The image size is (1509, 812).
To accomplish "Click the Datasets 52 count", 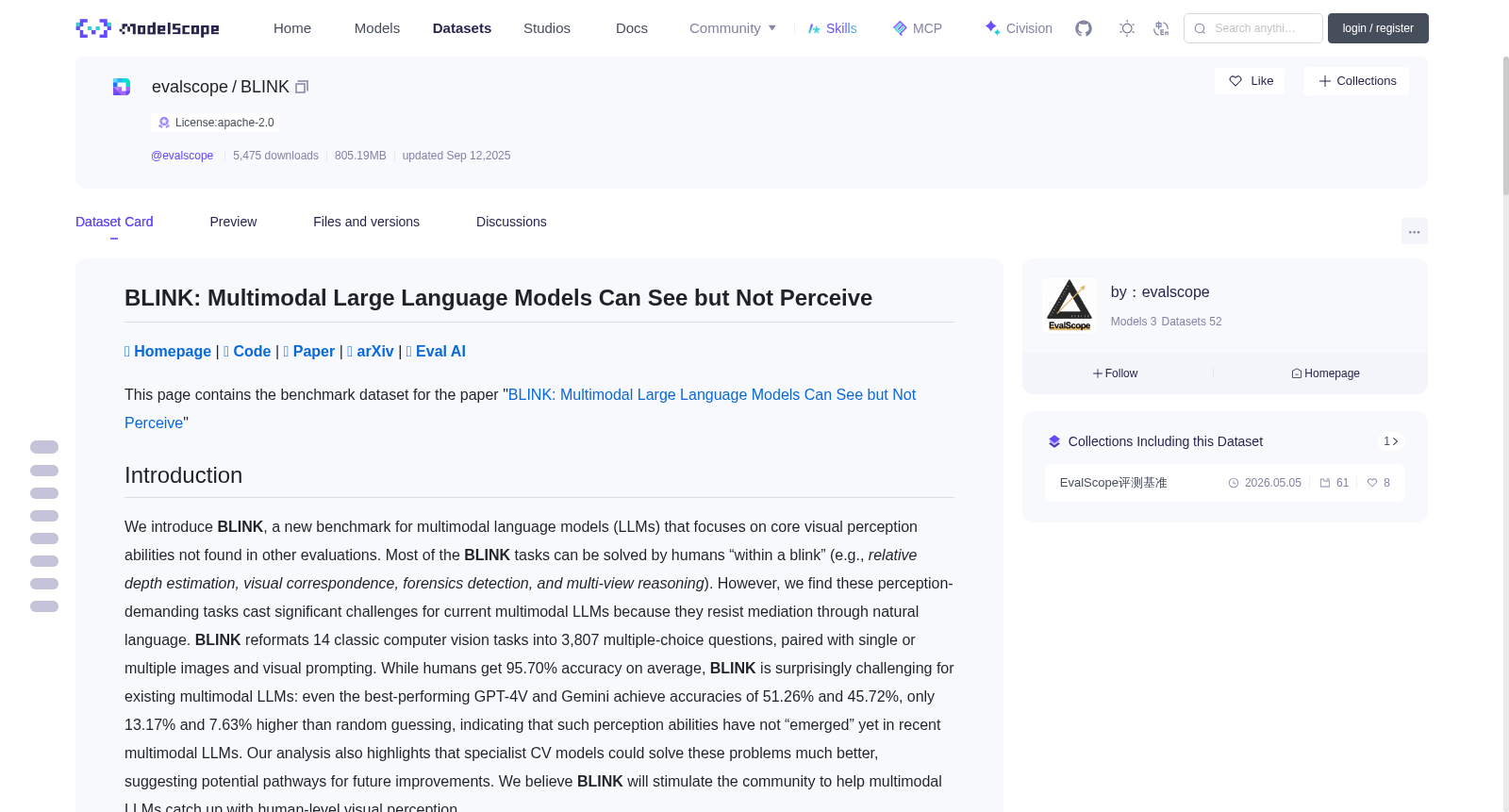I will coord(1191,322).
